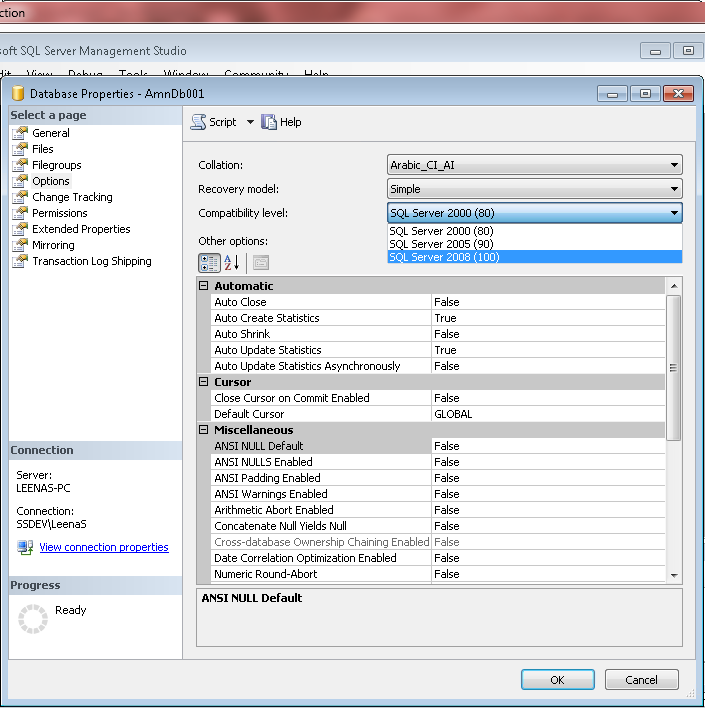Screen dimensions: 705x708
Task: Open the Mirroring page
Action: pyautogui.click(x=53, y=245)
